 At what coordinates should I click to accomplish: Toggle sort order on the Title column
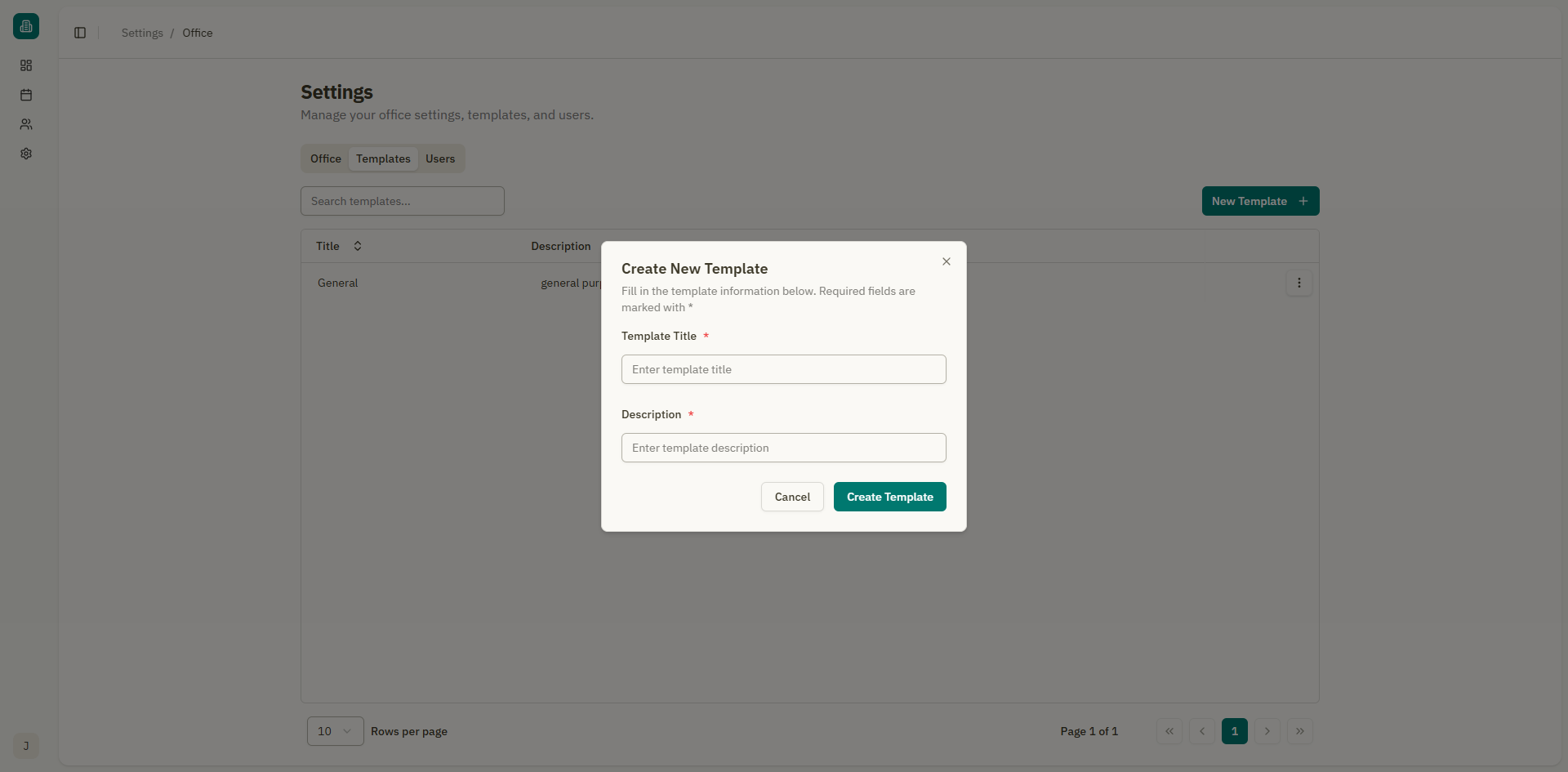[357, 246]
